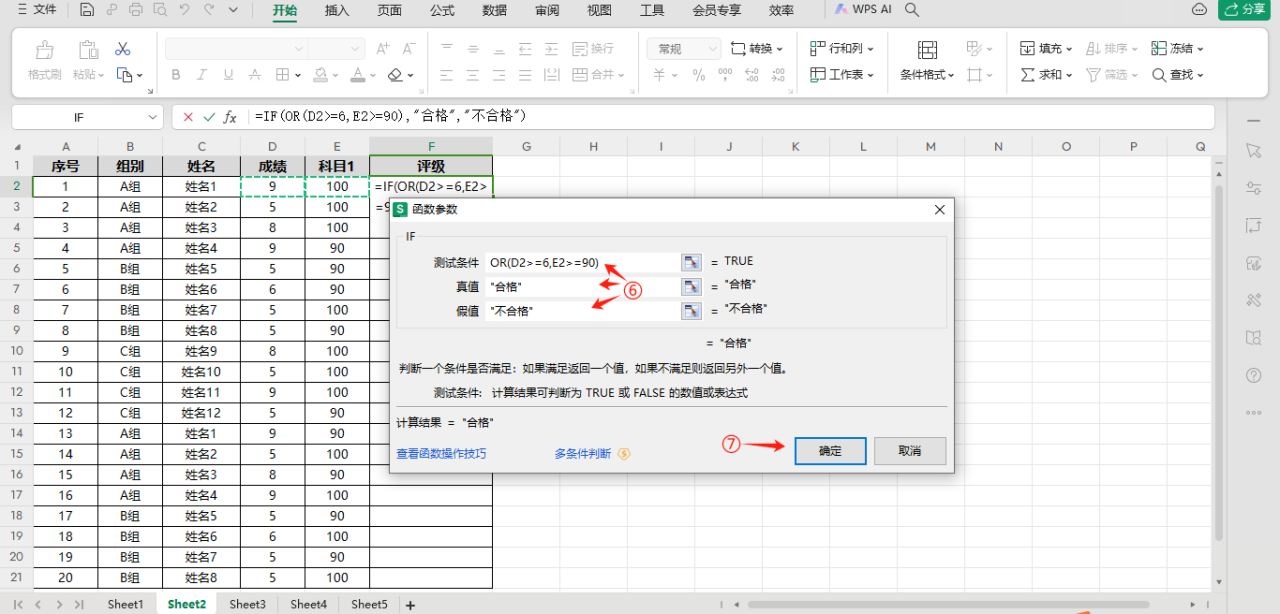
Task: Click into the 真值 input field
Action: [582, 286]
